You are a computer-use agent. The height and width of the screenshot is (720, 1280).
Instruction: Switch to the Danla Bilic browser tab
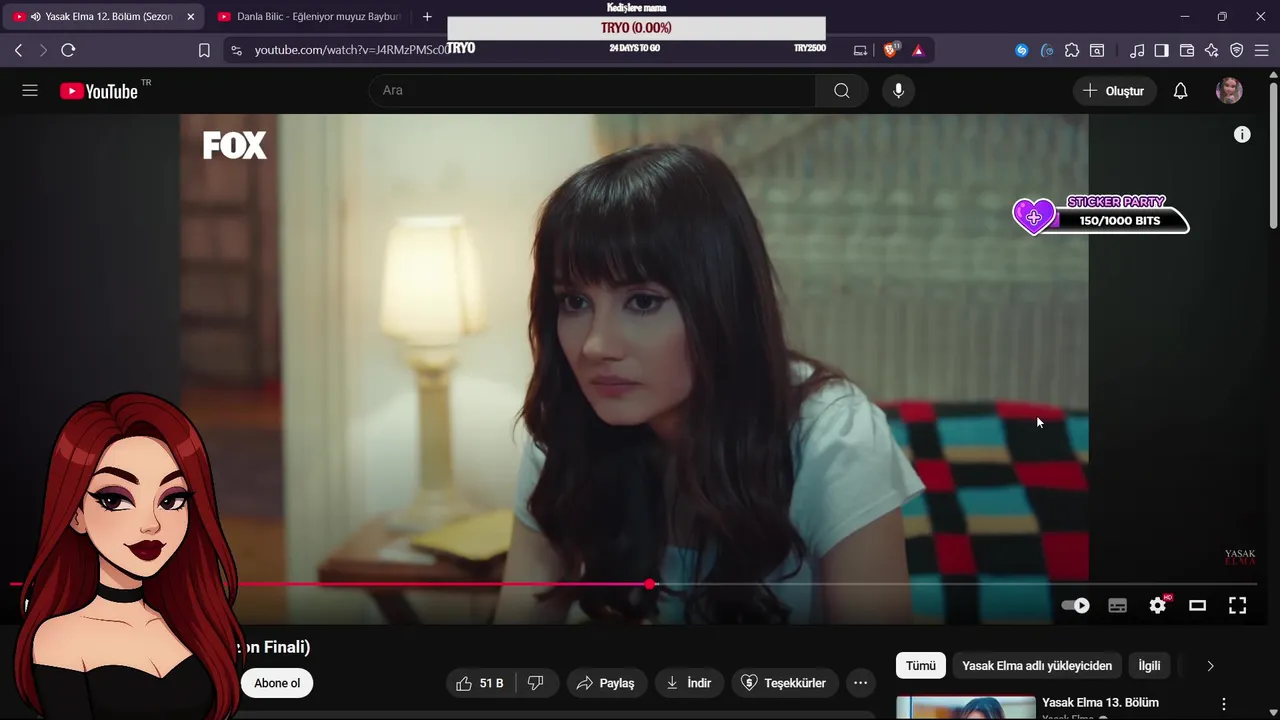[x=308, y=17]
